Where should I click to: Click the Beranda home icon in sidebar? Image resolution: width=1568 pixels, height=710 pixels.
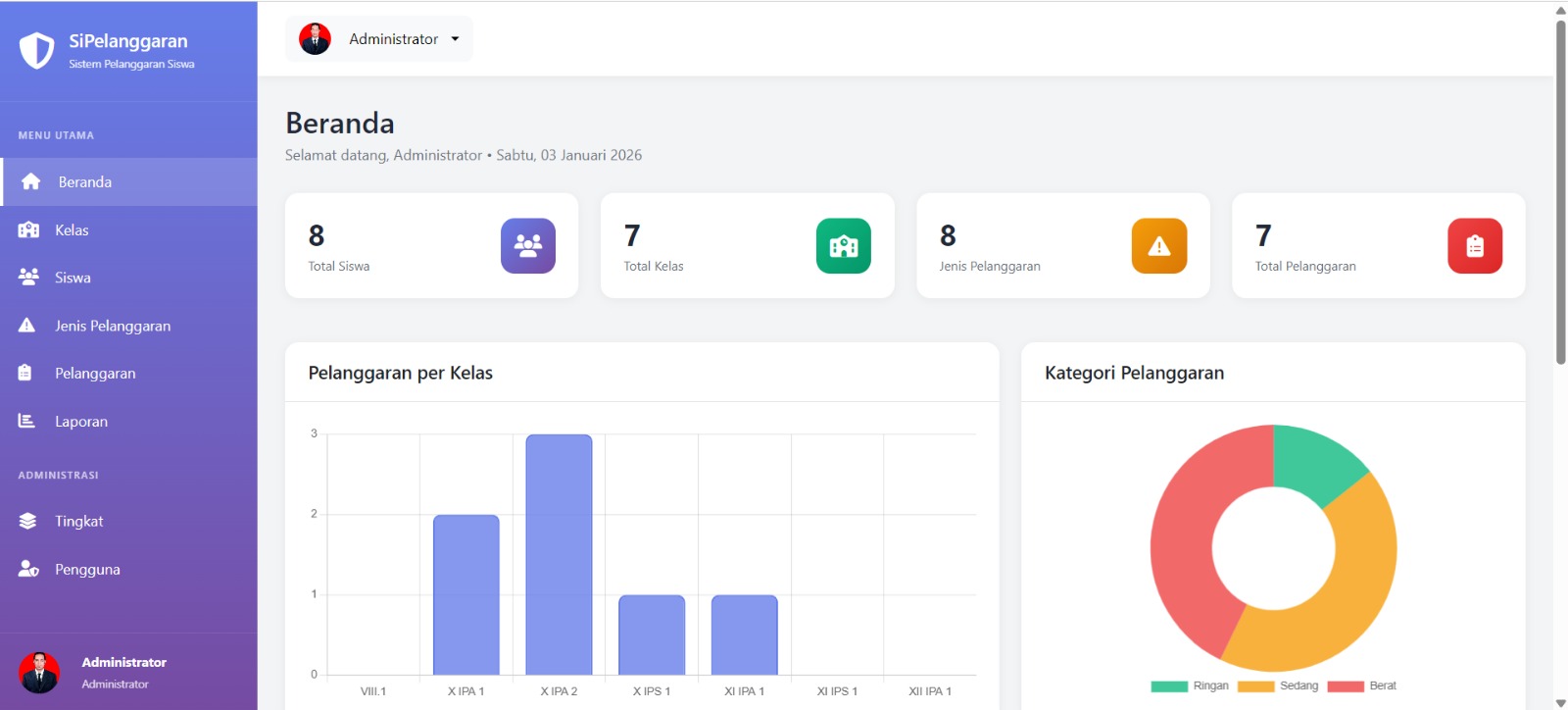(31, 181)
